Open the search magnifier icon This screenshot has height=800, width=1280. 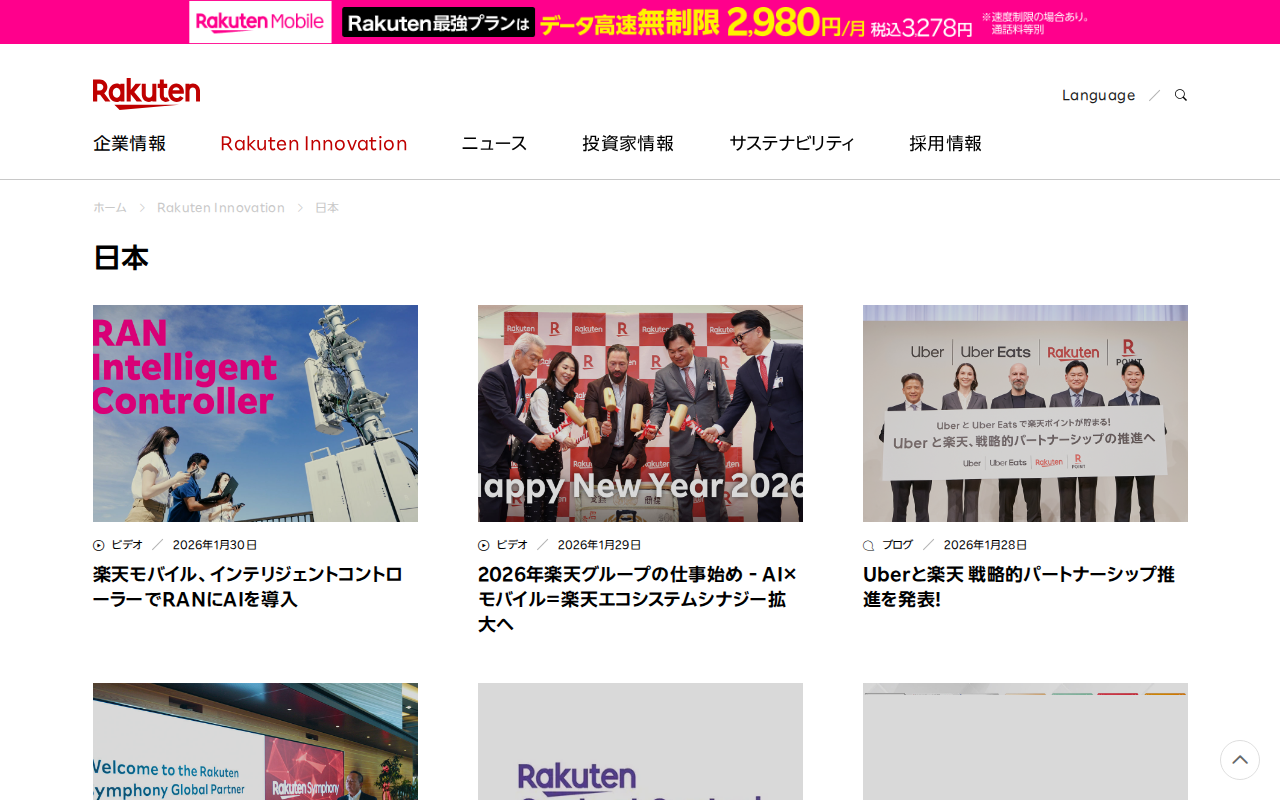tap(1181, 95)
